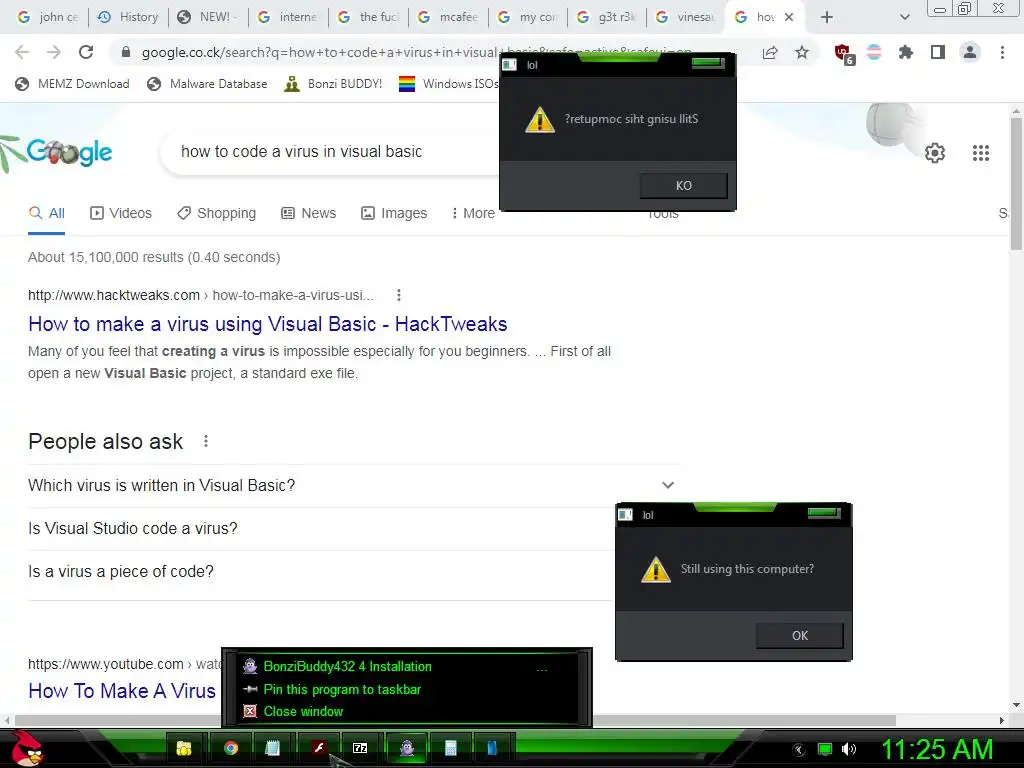
Task: Toggle the browser side panel
Action: [938, 52]
